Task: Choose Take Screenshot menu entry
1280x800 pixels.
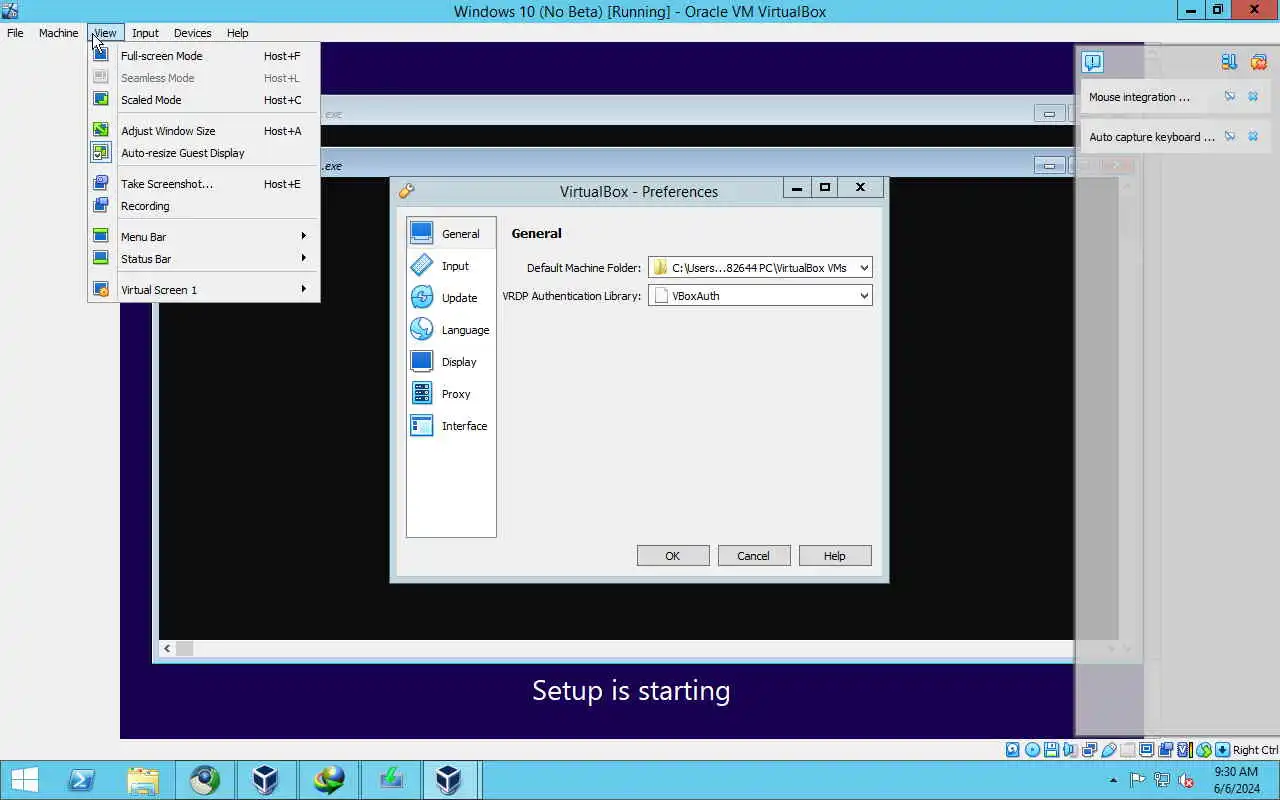Action: point(204,184)
